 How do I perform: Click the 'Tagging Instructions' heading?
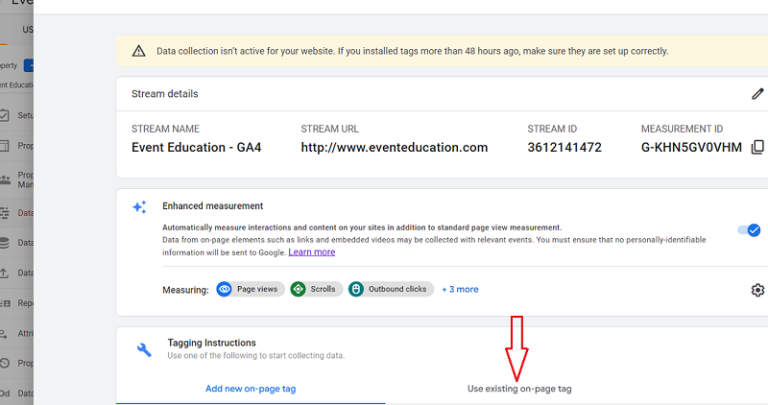point(212,343)
